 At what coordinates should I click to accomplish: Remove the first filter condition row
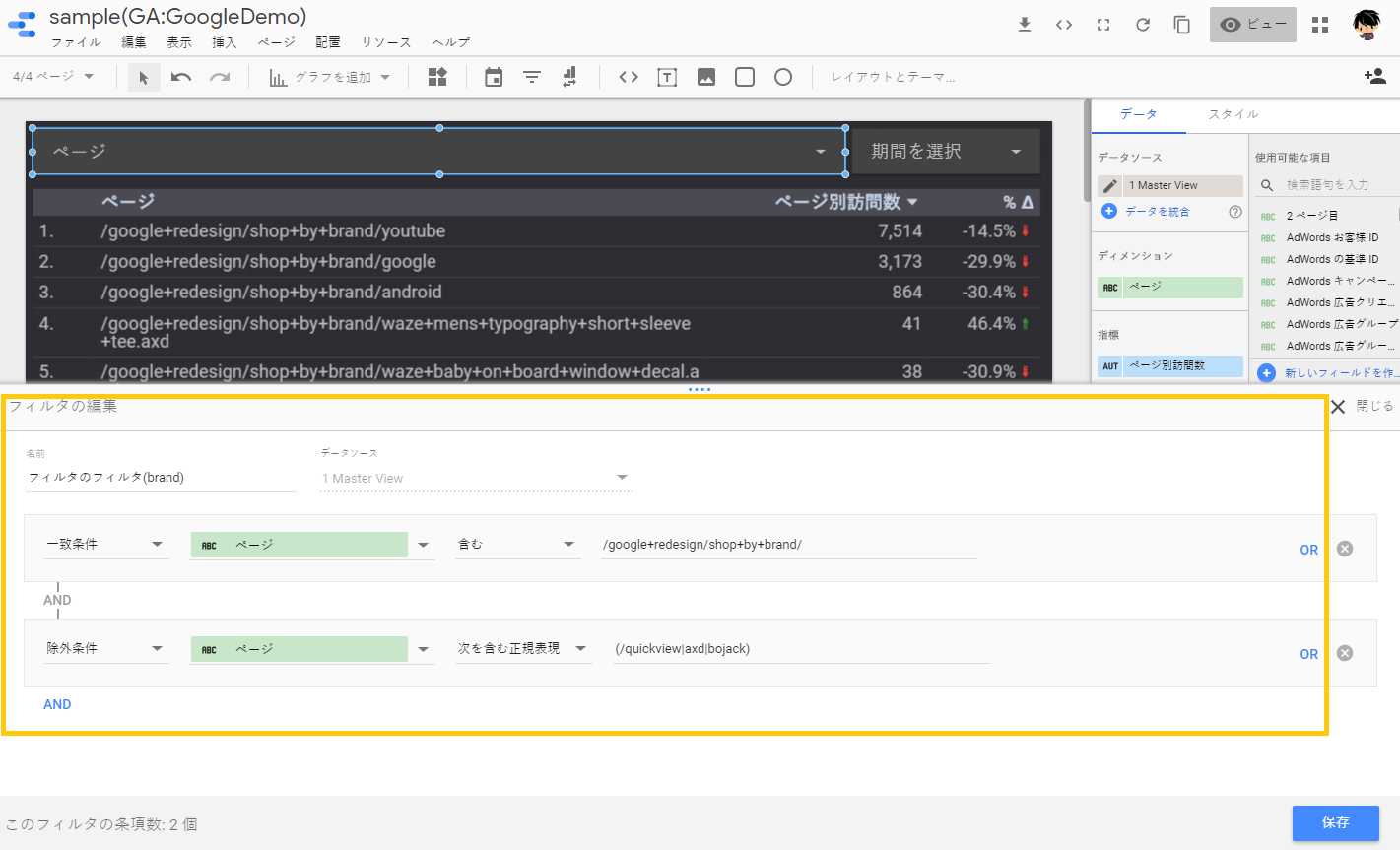1345,549
